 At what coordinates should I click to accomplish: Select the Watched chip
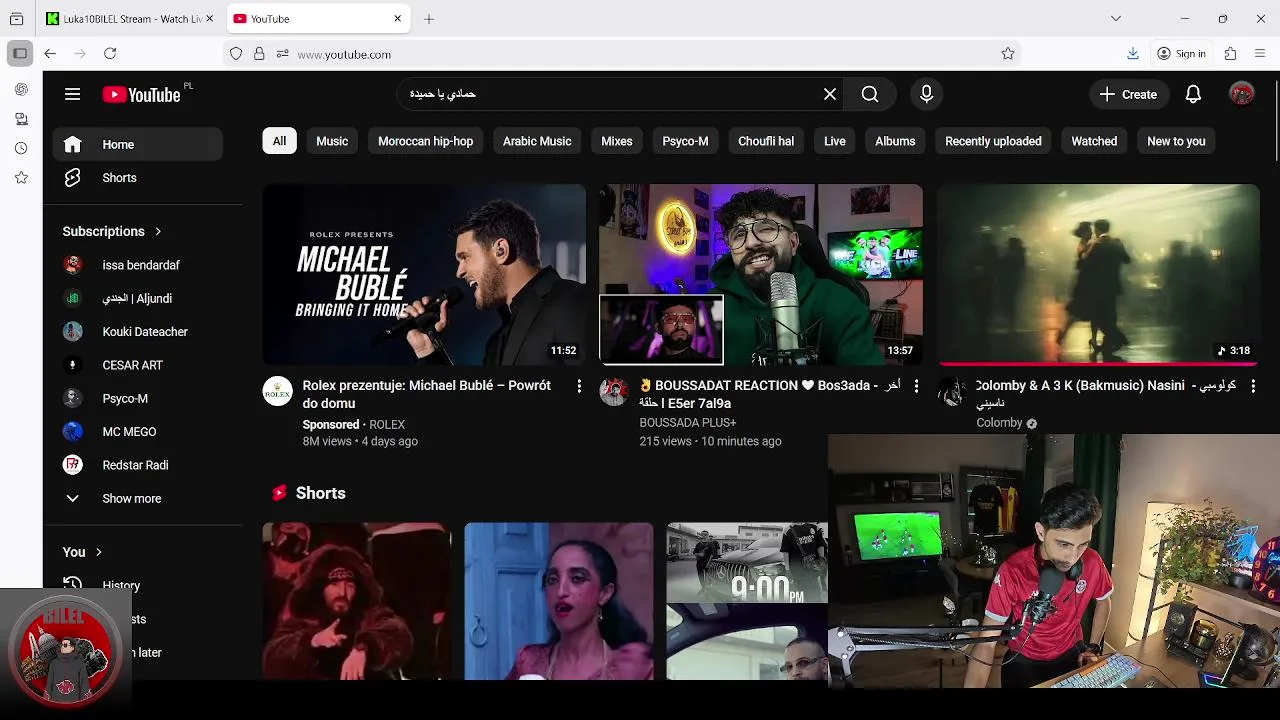click(1094, 141)
